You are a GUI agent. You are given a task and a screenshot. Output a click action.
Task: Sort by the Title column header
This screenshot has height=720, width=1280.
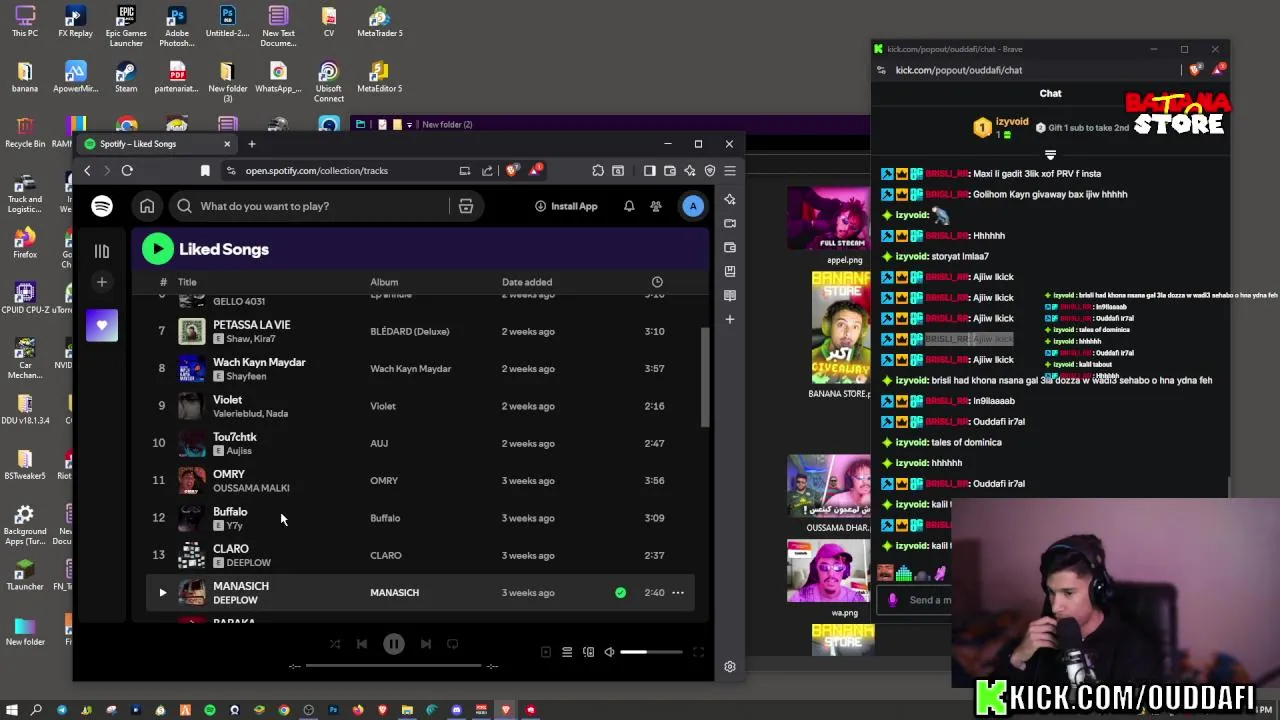pyautogui.click(x=187, y=282)
